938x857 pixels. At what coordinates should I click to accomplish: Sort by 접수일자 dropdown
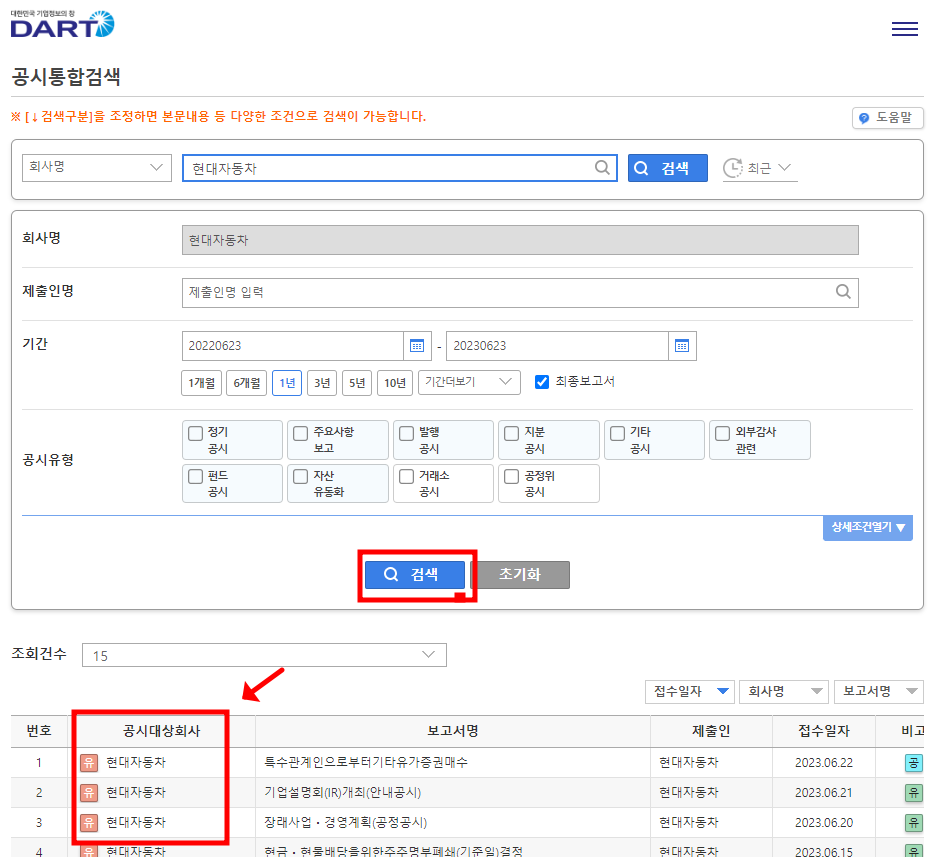click(x=691, y=691)
